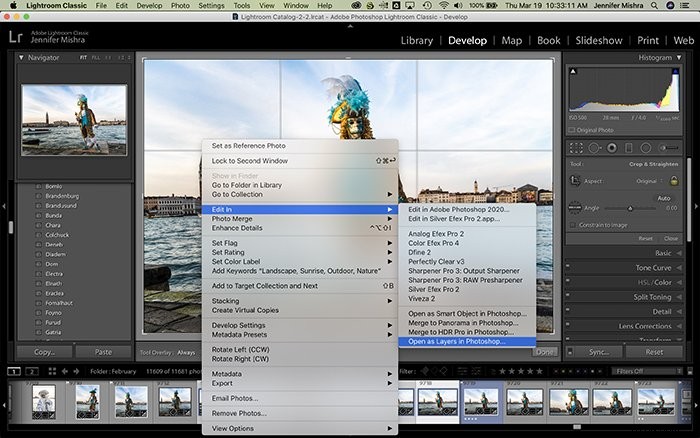This screenshot has width=700, height=438.
Task: Select the Red Eye Correction tool icon
Action: tap(612, 148)
